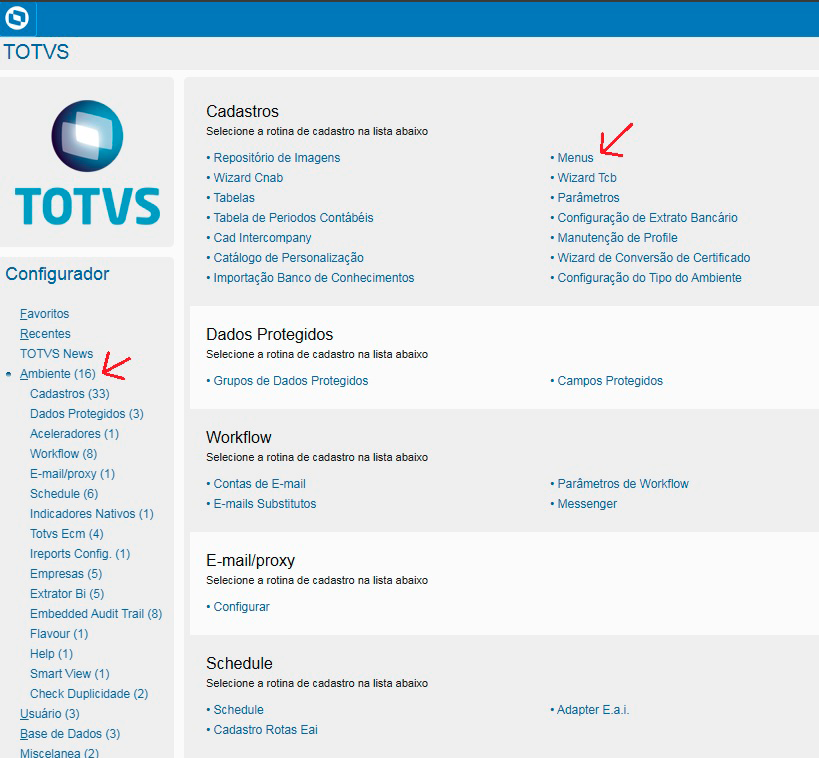Open the Wizard Cnab link
This screenshot has height=758, width=819.
(x=248, y=178)
